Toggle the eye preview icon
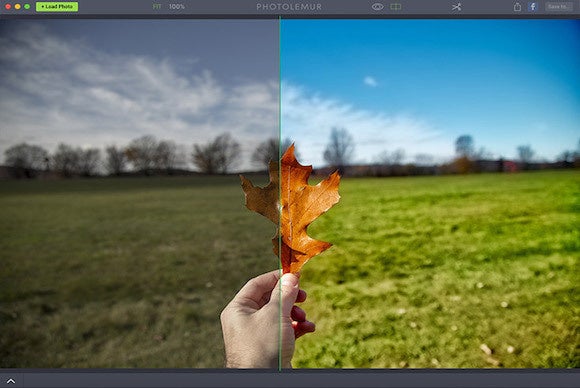Screen dimensions: 580x388 pyautogui.click(x=377, y=7)
